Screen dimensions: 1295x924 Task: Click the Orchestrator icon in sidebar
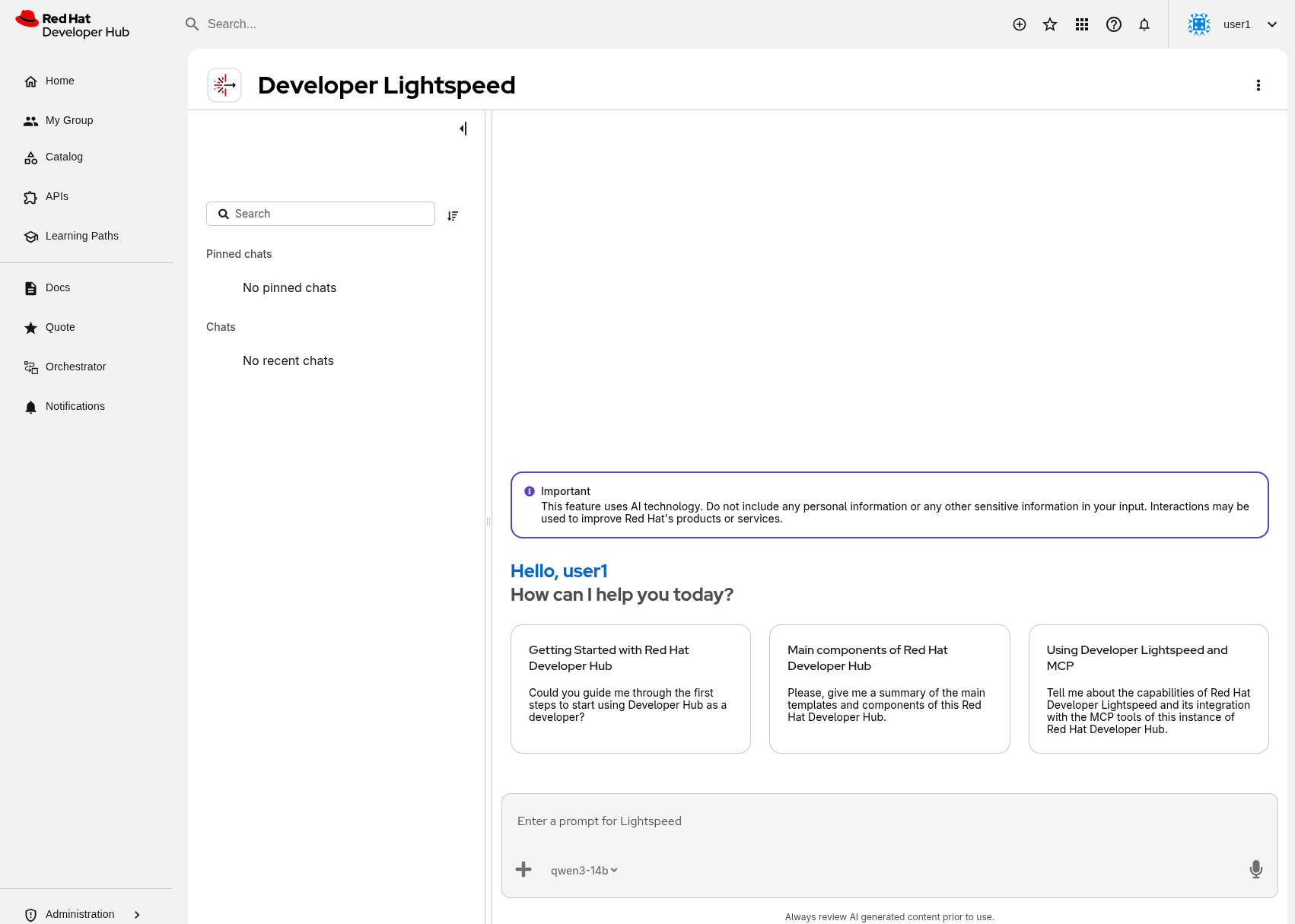click(30, 367)
